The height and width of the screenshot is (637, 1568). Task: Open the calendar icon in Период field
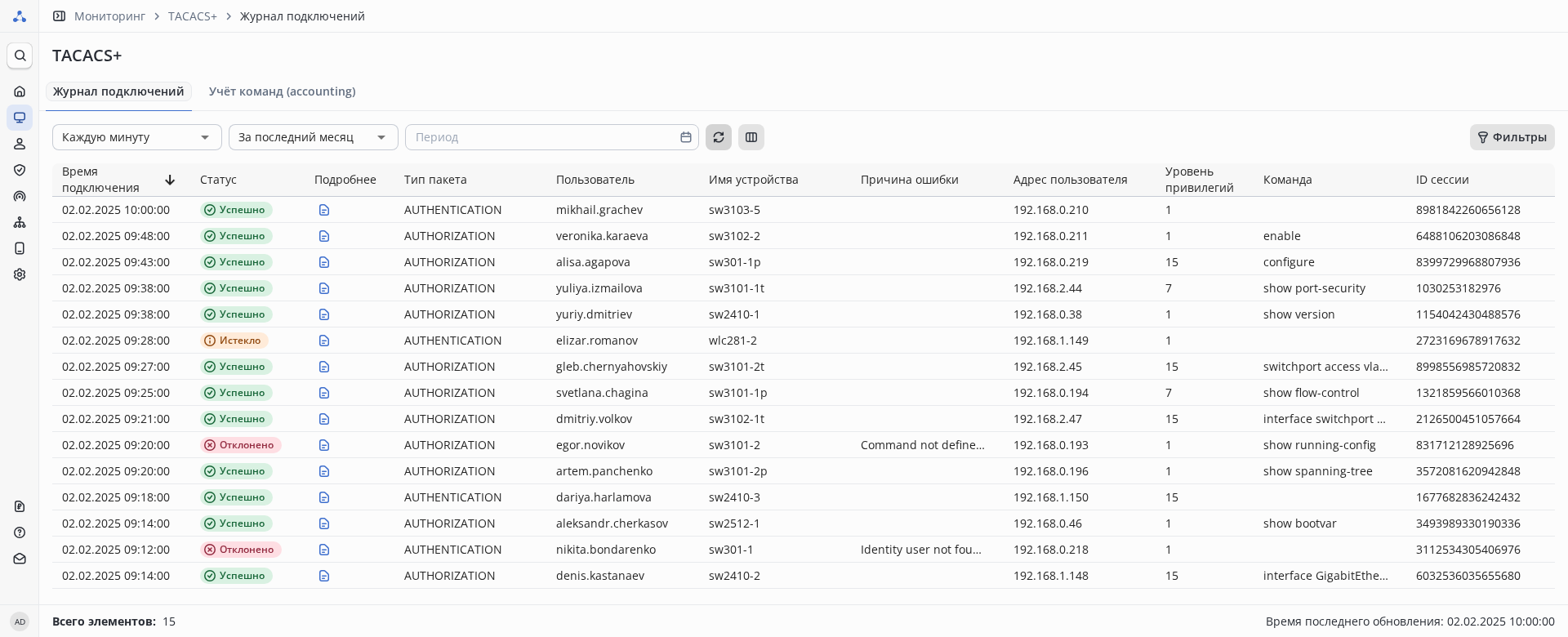(x=686, y=137)
